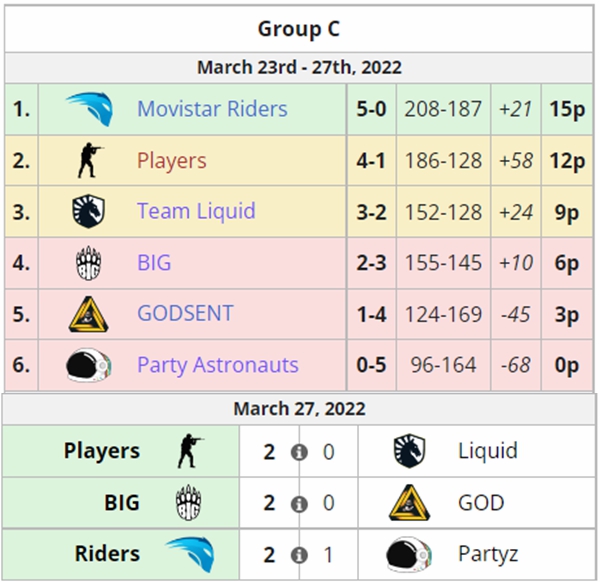
Task: Click the GODSENT triangle logo in standings
Action: (x=88, y=314)
